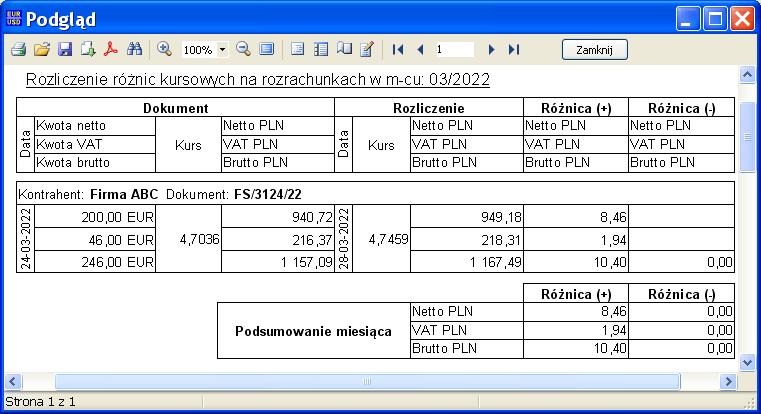Go to the next page
The image size is (761, 414).
click(x=491, y=49)
